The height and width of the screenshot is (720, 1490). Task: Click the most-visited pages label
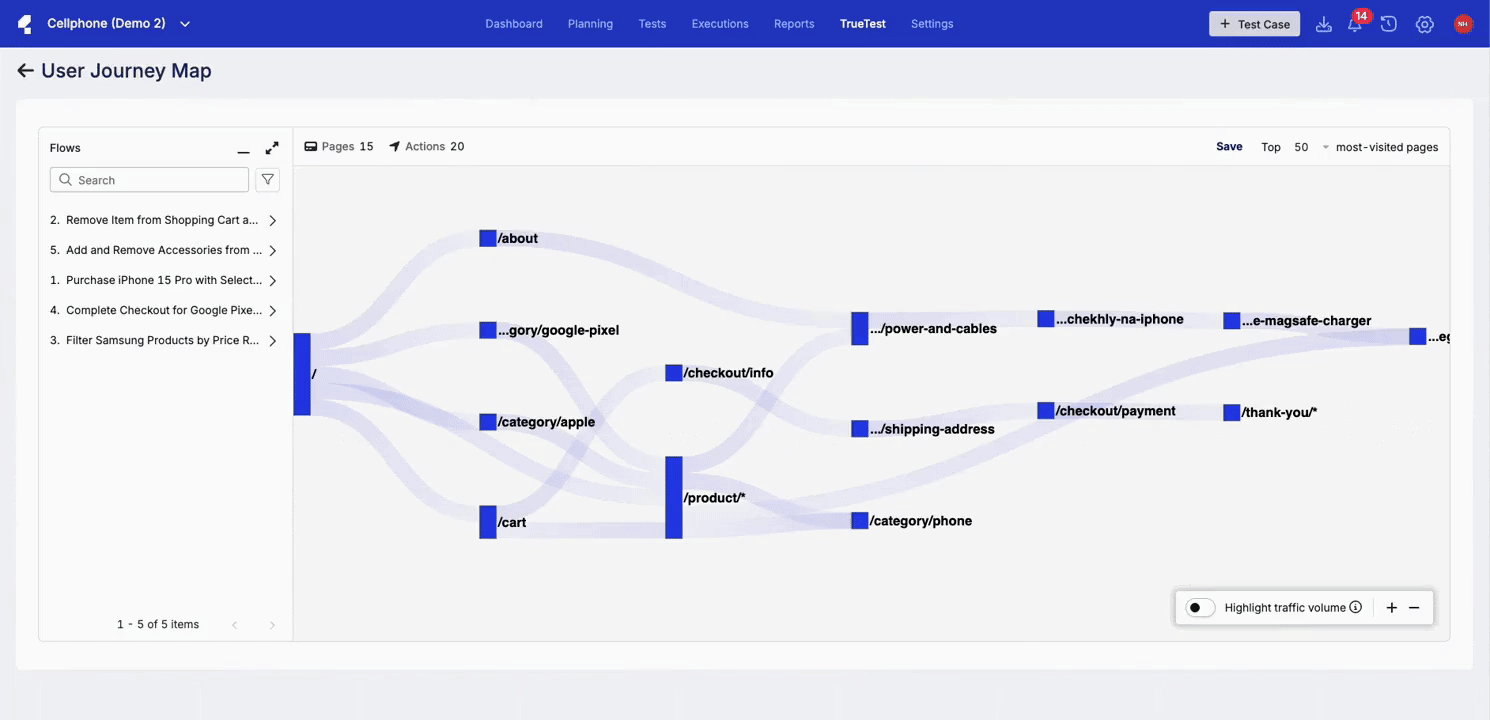pos(1387,147)
